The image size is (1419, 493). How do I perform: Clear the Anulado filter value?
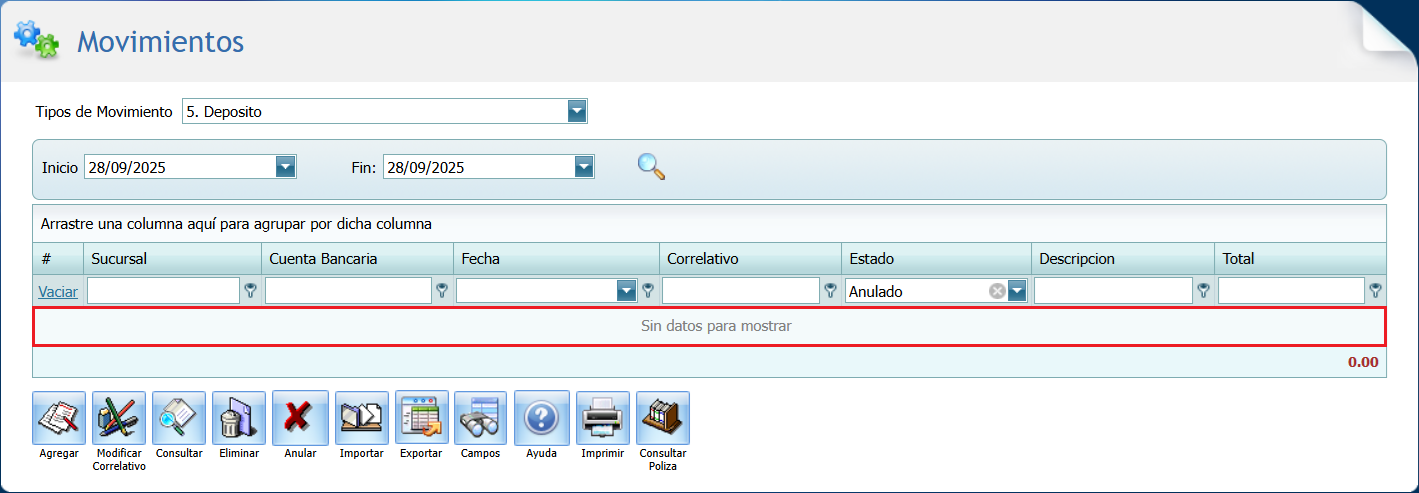point(997,291)
